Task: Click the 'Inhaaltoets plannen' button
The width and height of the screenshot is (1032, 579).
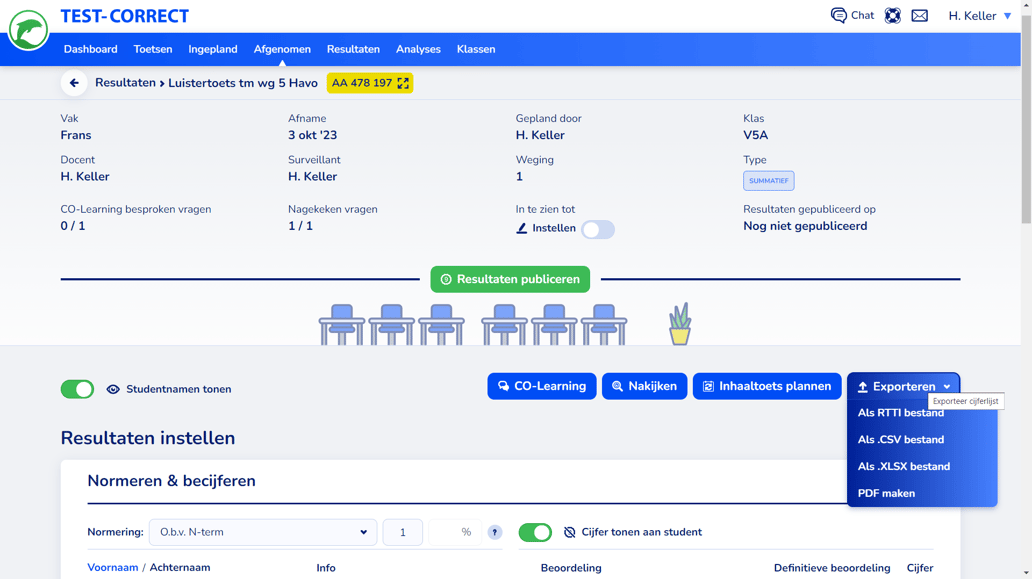Action: click(767, 386)
